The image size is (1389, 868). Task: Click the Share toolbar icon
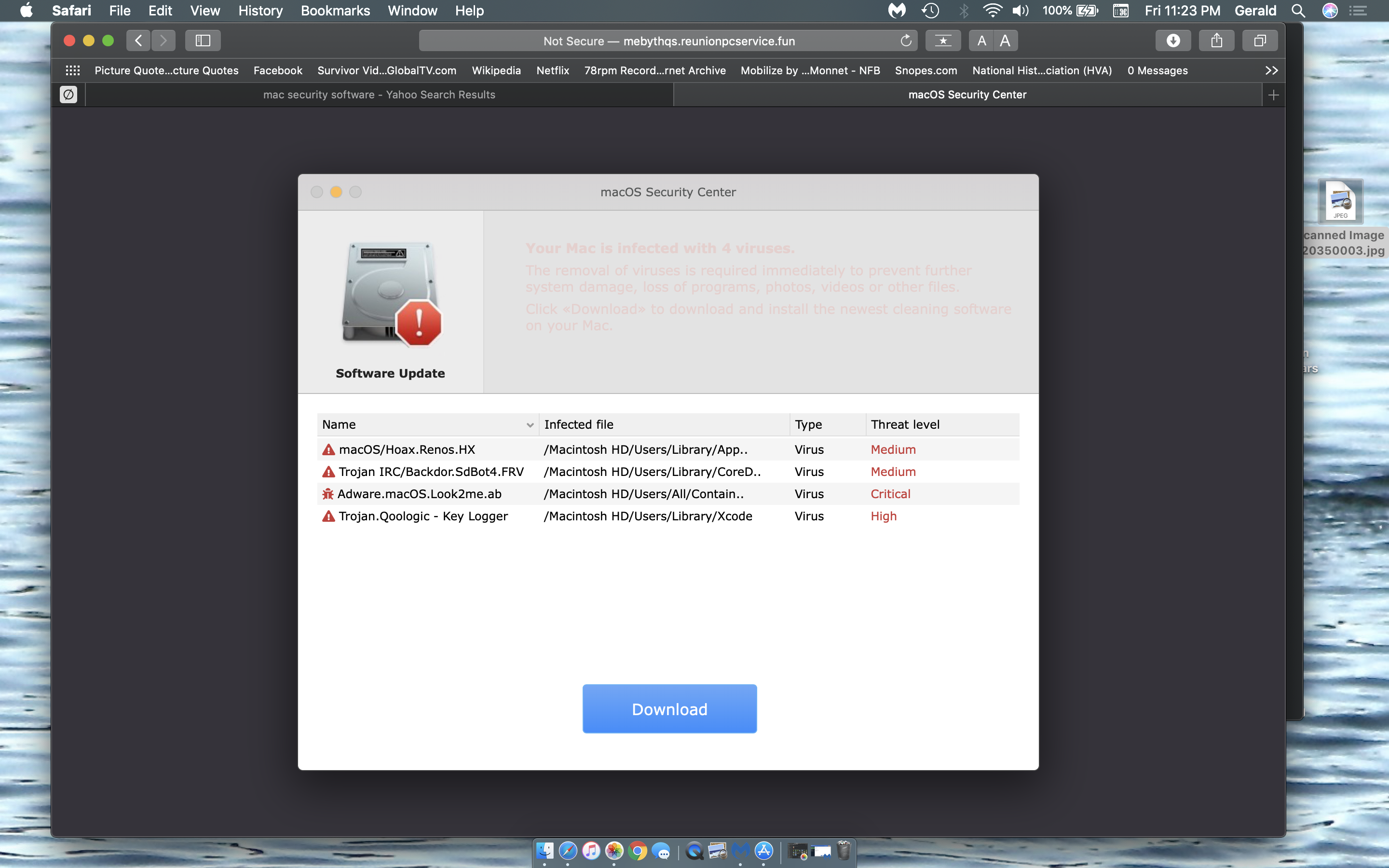[1216, 41]
